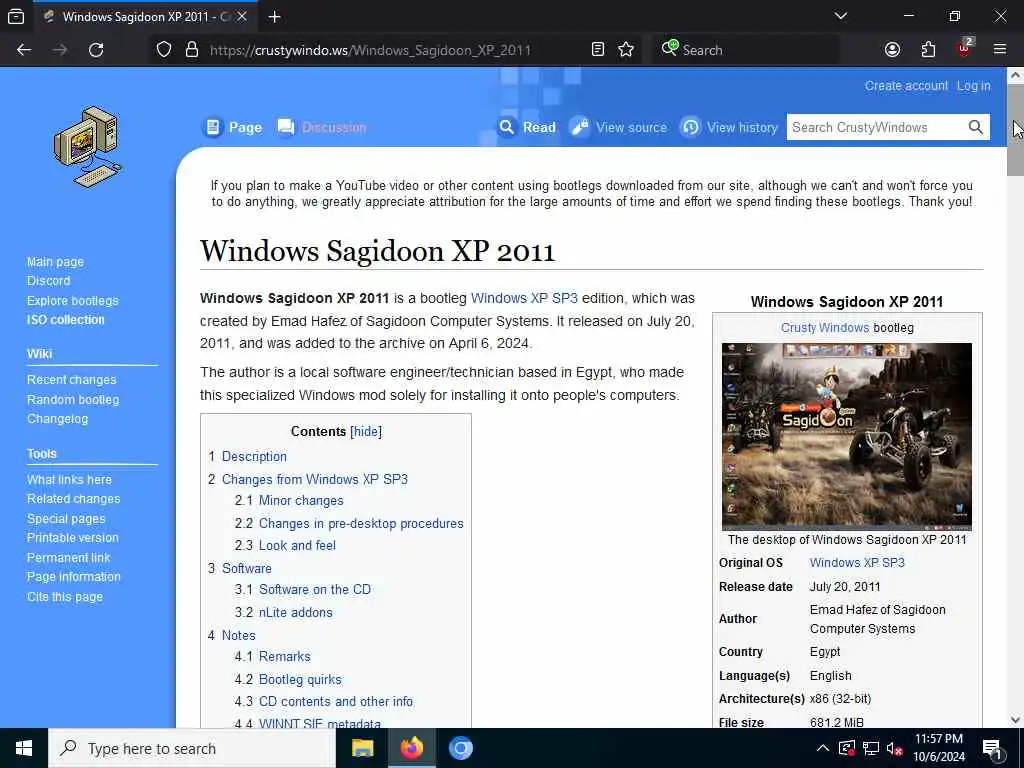The width and height of the screenshot is (1024, 768).
Task: Click the wiki search magnifier icon
Action: 976,127
